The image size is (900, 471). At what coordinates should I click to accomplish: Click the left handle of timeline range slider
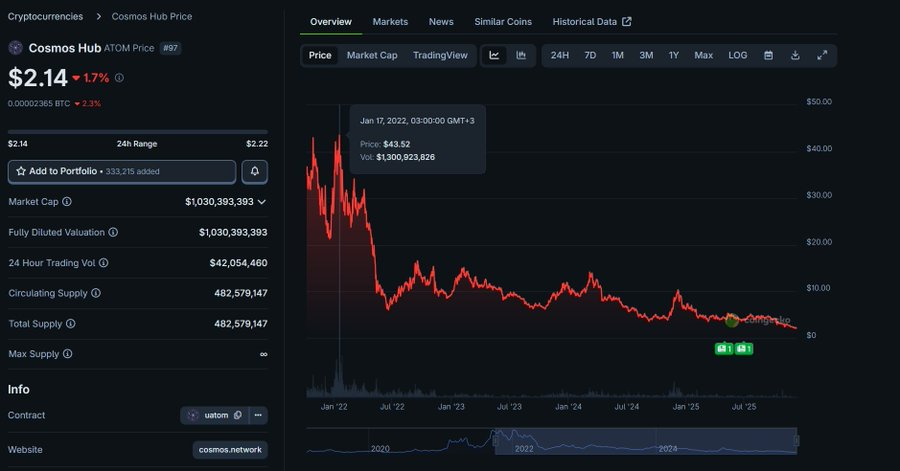click(x=495, y=440)
